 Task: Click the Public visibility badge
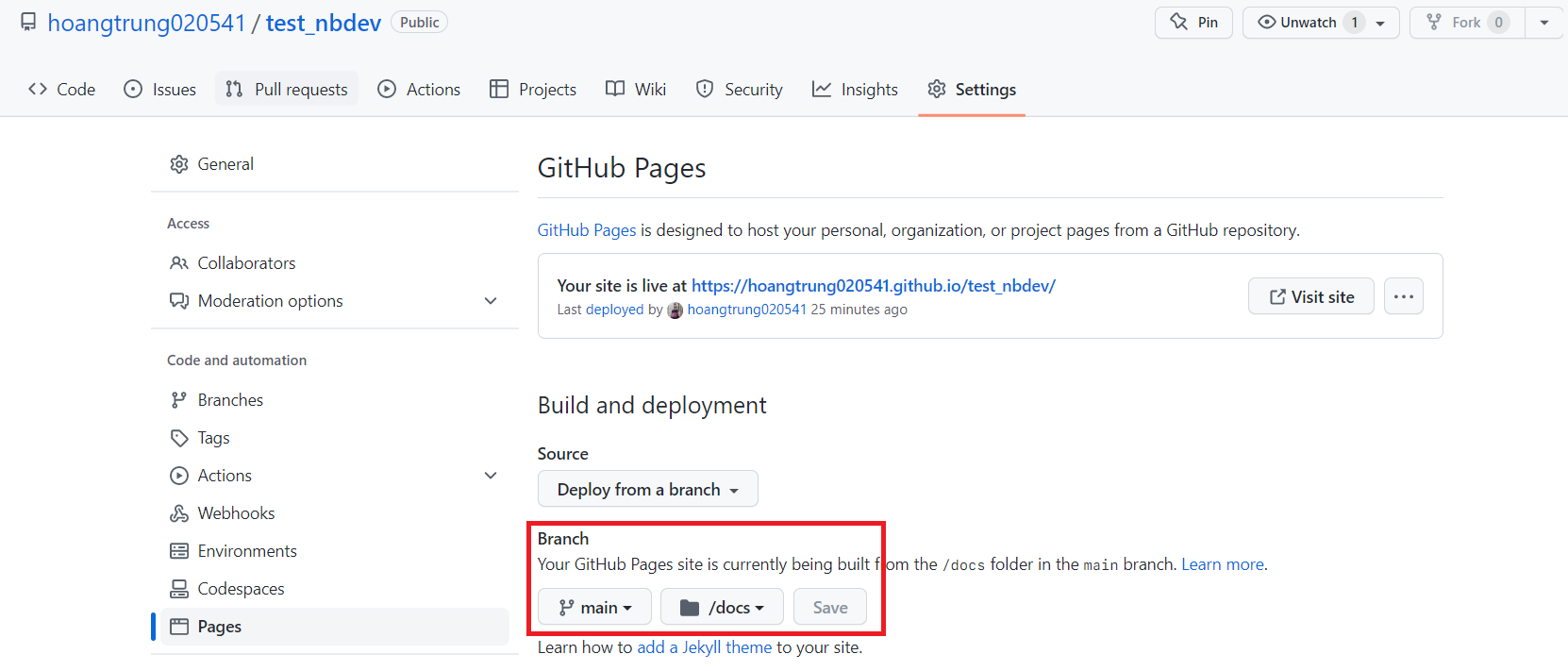pyautogui.click(x=420, y=23)
